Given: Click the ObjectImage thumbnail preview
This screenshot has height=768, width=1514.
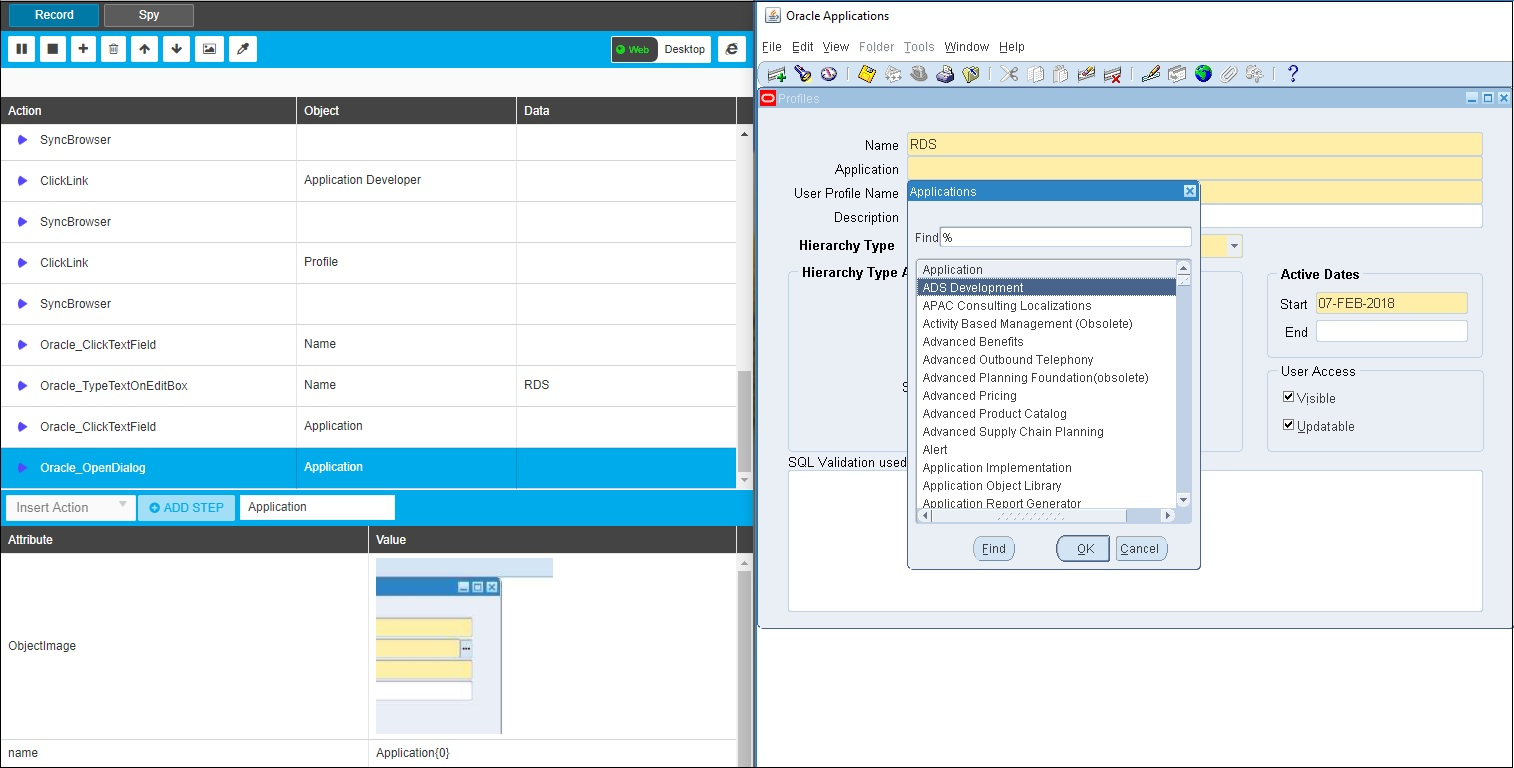Looking at the screenshot, I should pyautogui.click(x=464, y=646).
